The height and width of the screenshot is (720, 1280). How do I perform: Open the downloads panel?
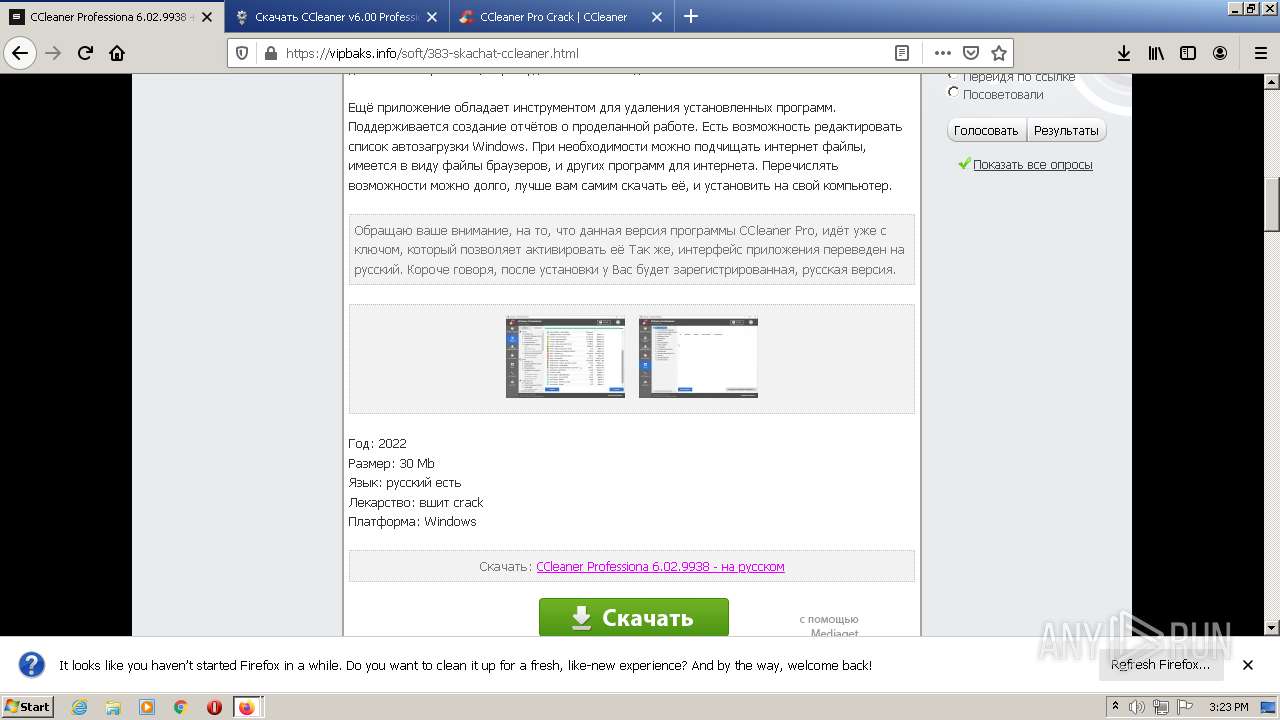1124,53
